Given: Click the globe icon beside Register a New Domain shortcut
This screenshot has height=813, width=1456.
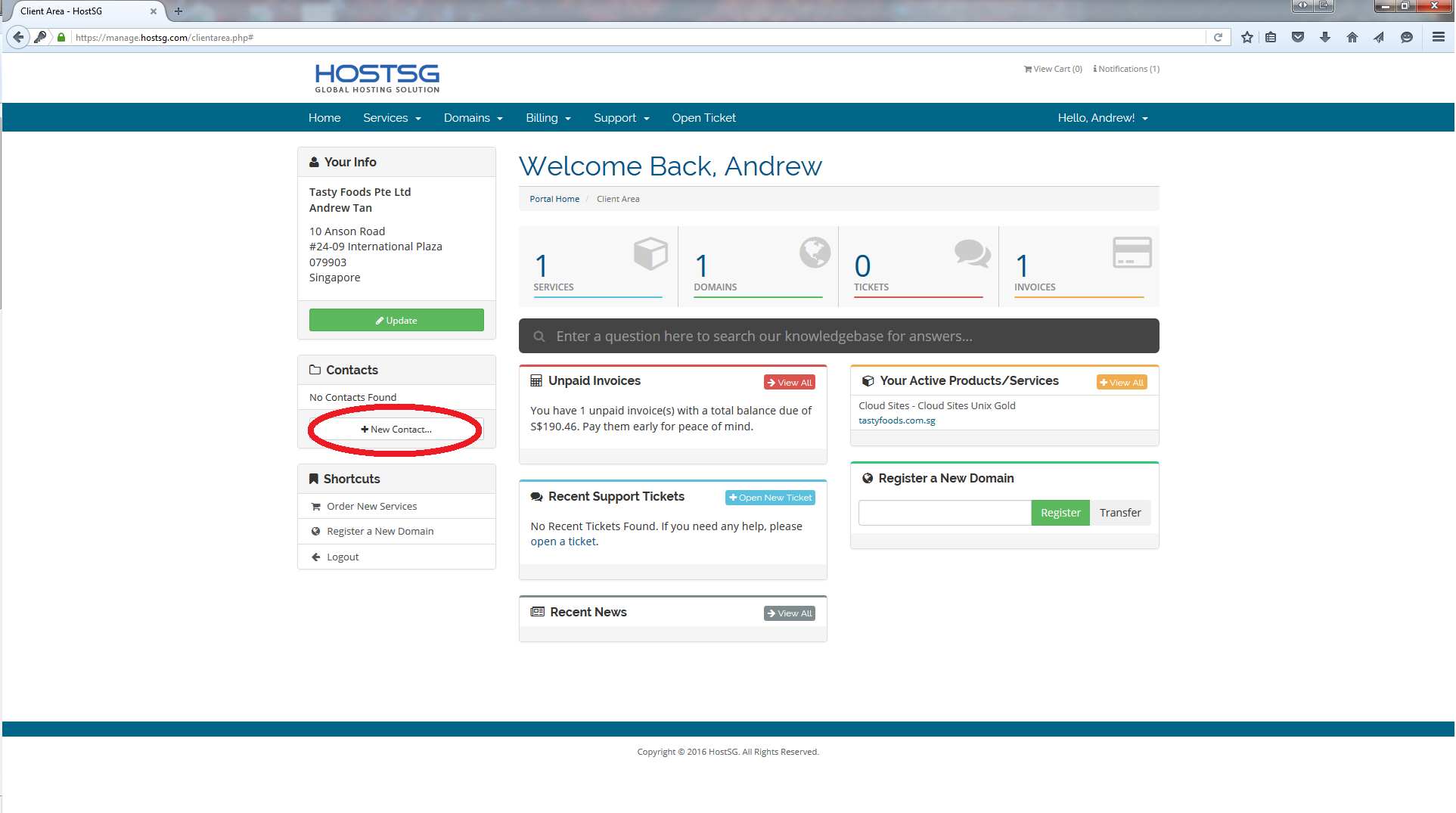Looking at the screenshot, I should coord(316,532).
